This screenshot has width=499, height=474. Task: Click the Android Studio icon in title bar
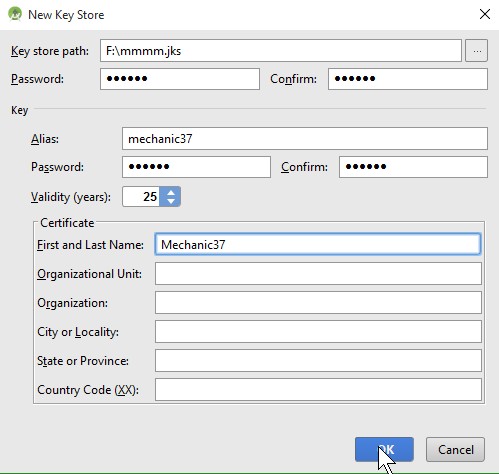coord(15,14)
